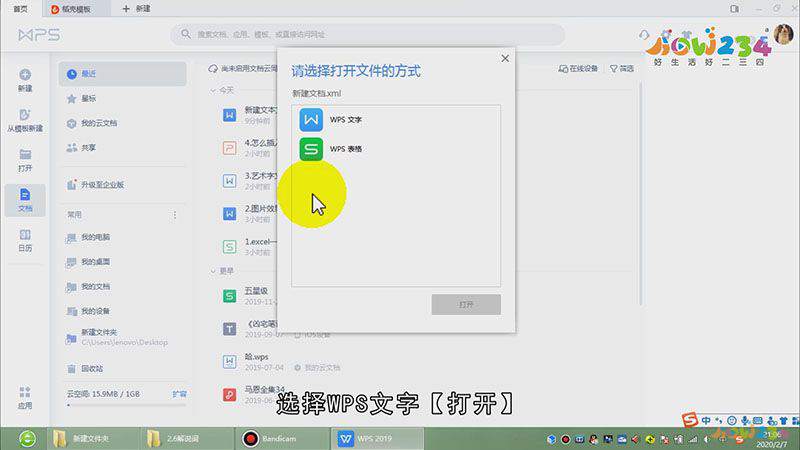Open 新建文件夹 on the taskbar
Image resolution: width=800 pixels, height=450 pixels.
pyautogui.click(x=94, y=438)
